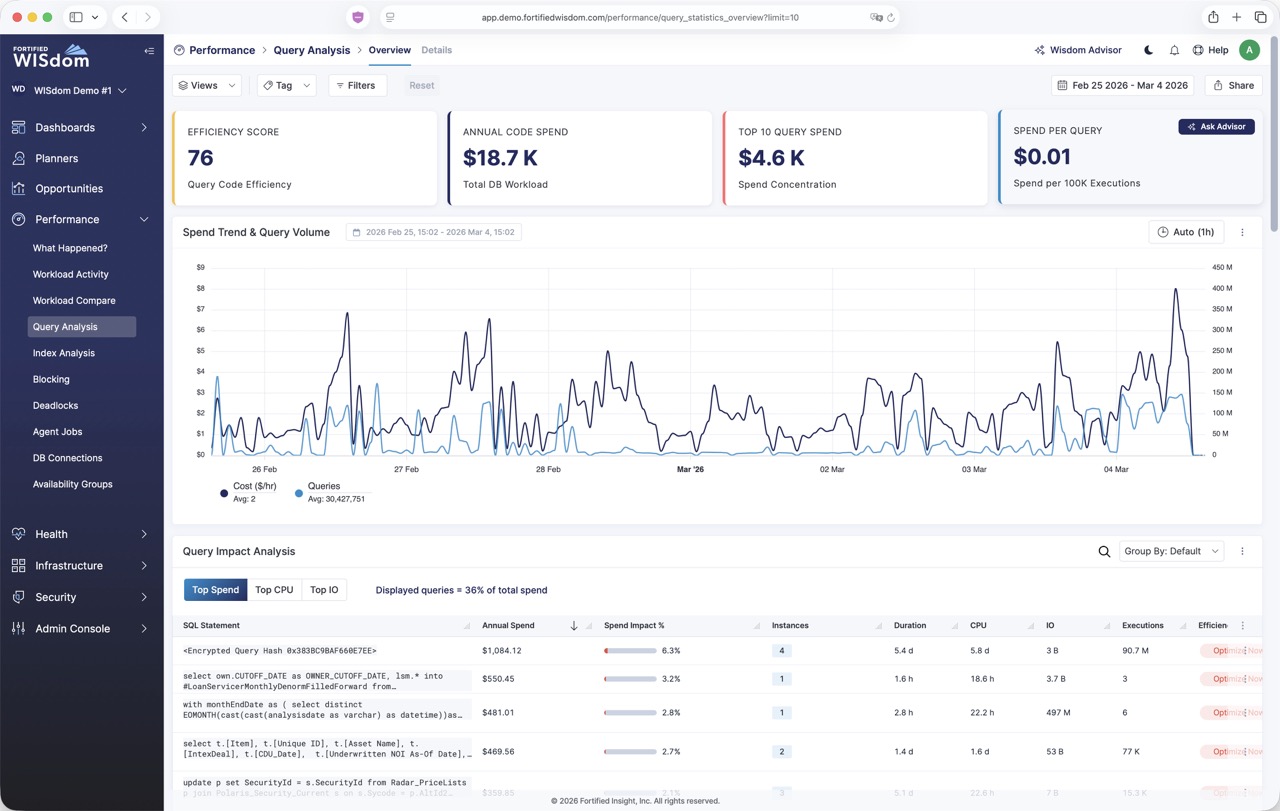Collapse the sidebar using the collapse icon

pos(149,51)
